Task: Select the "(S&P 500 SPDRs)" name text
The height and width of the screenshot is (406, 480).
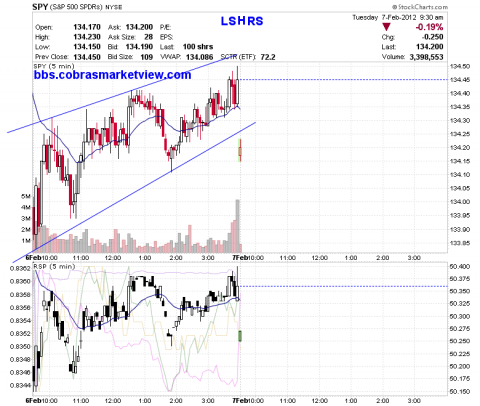Action: (x=76, y=7)
